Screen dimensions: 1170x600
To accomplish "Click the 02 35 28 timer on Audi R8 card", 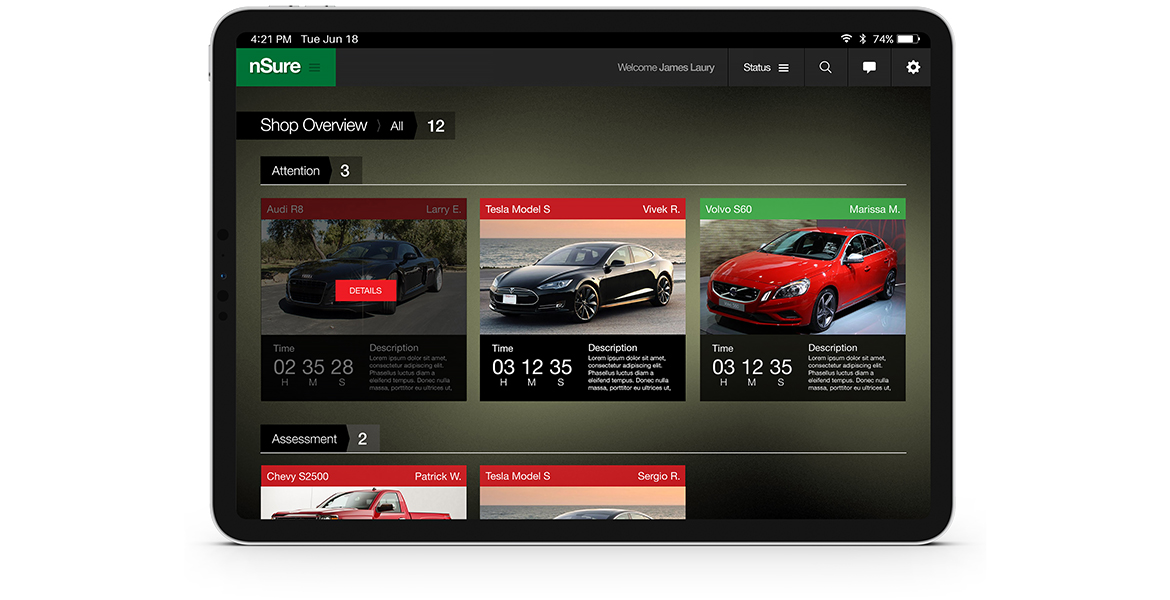I will click(313, 367).
